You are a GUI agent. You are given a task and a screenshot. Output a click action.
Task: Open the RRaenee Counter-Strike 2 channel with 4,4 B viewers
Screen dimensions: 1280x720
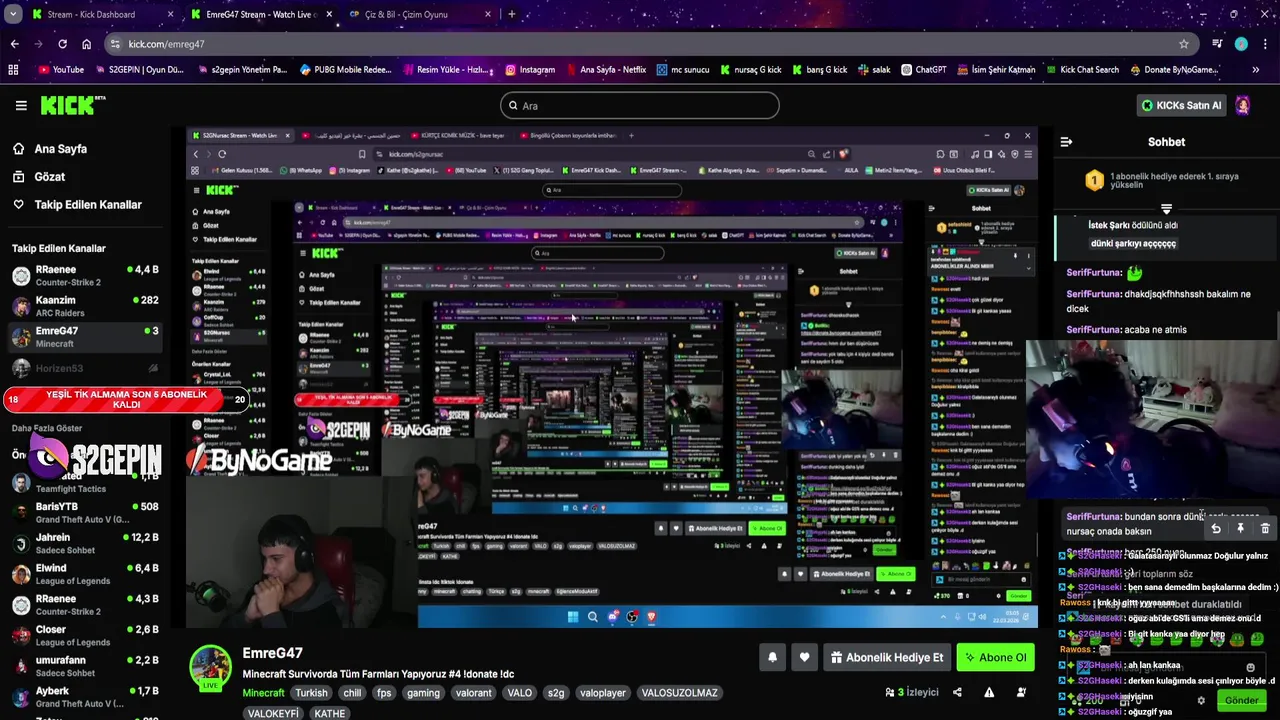click(x=85, y=276)
